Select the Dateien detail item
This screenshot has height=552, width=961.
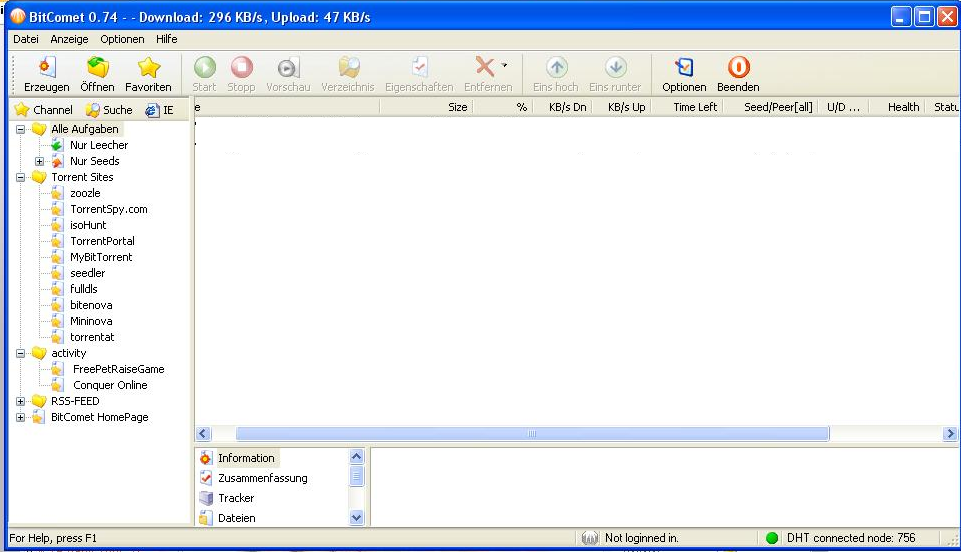237,518
